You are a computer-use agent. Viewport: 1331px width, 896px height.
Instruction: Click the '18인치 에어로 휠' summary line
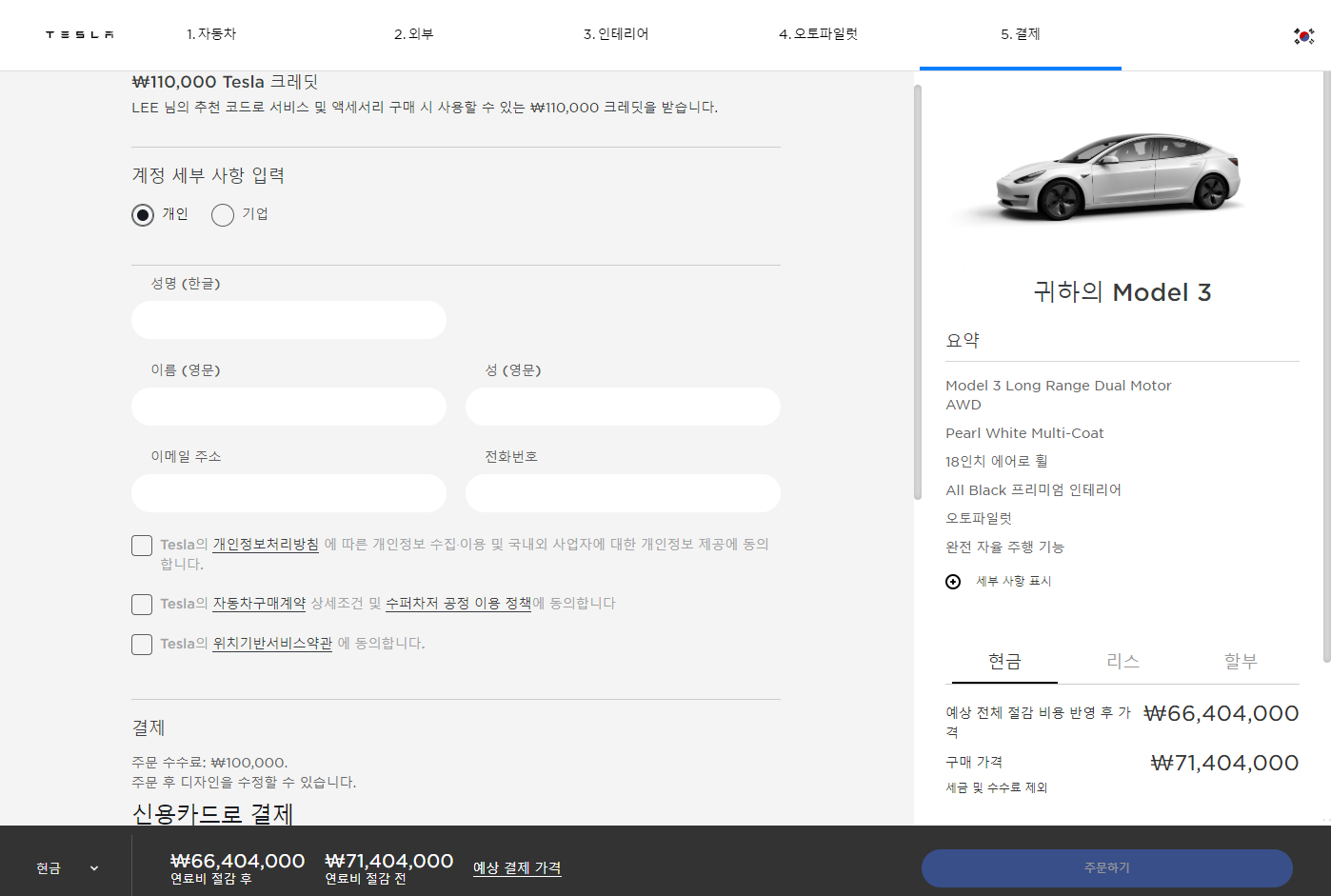(996, 461)
